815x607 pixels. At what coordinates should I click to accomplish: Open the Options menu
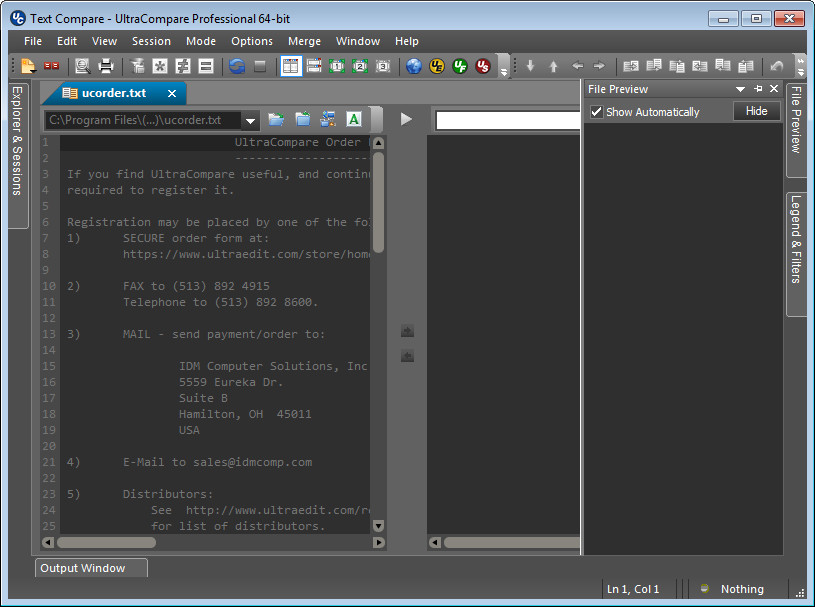(x=252, y=41)
